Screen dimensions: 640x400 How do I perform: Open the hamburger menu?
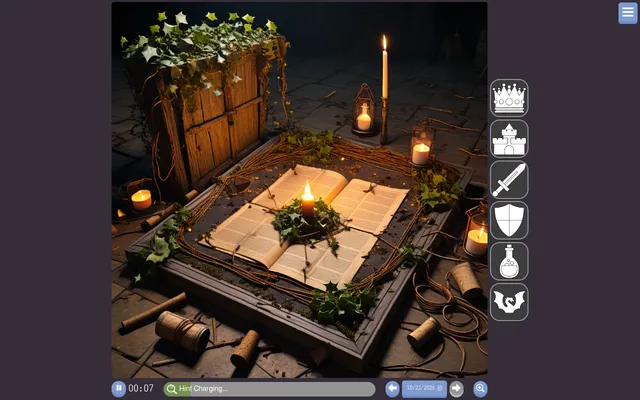click(627, 13)
